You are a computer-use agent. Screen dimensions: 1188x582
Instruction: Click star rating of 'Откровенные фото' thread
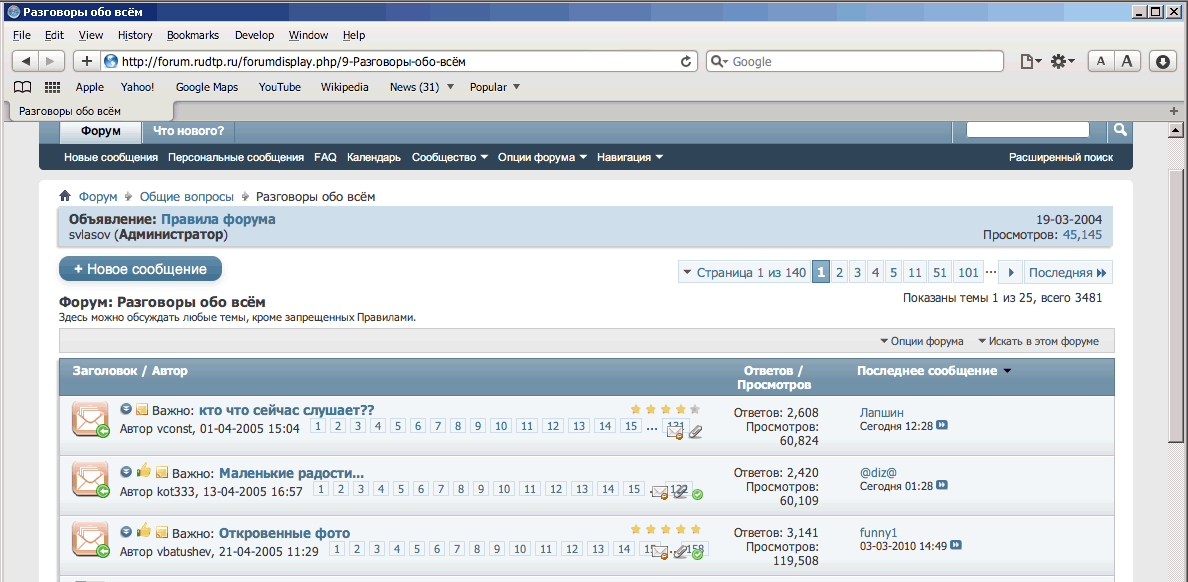click(666, 528)
